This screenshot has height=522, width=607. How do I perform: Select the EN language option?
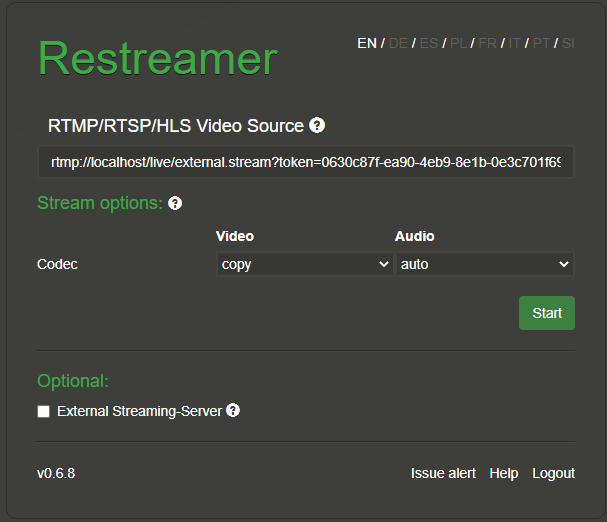367,43
